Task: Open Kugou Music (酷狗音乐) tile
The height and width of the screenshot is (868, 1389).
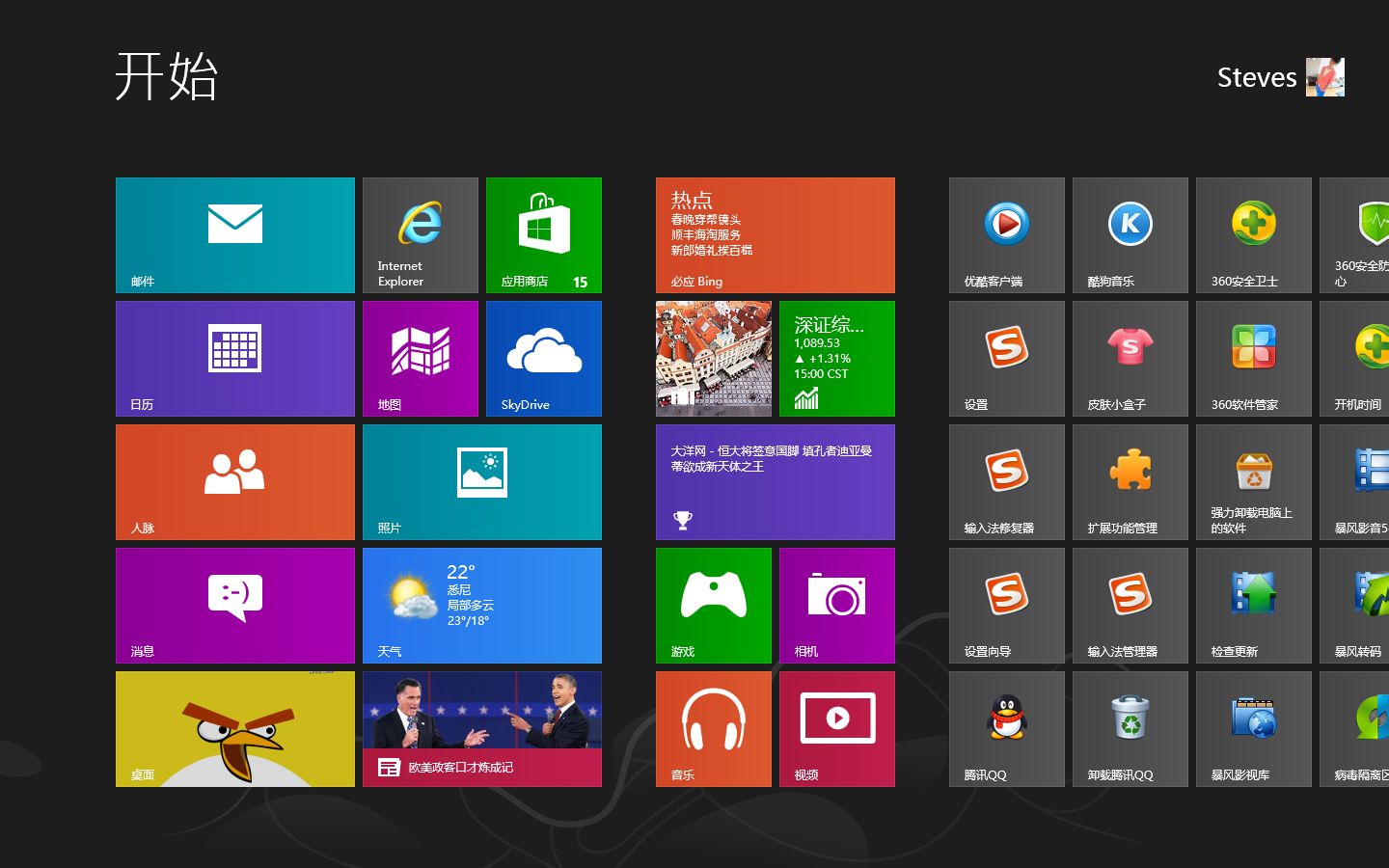Action: [1130, 235]
